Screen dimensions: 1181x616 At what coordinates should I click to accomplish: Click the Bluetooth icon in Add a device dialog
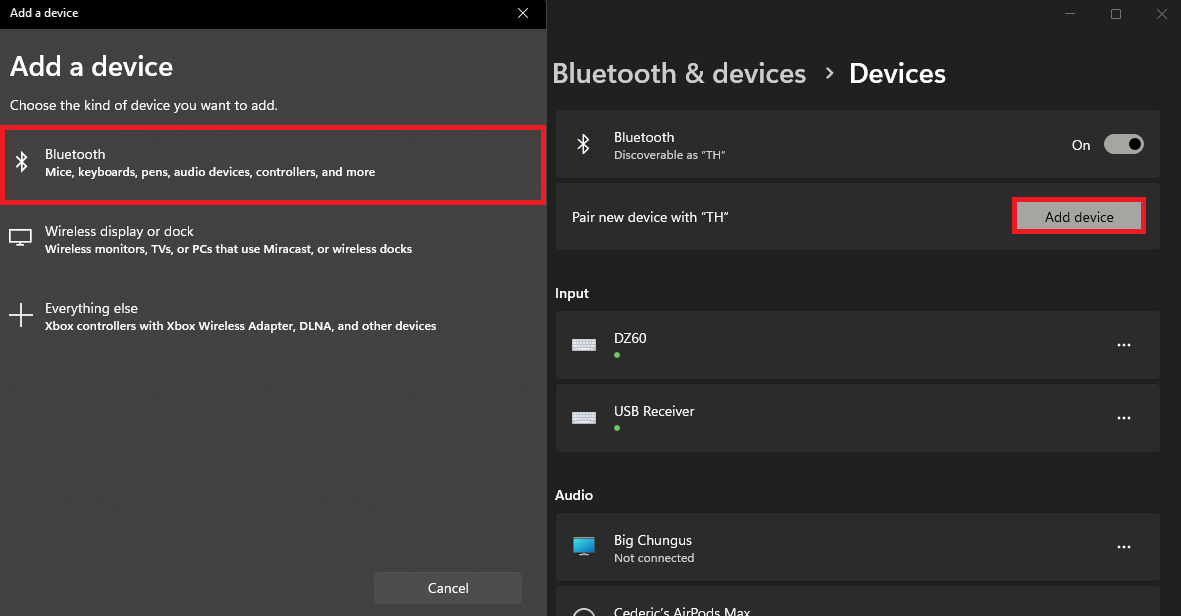pyautogui.click(x=21, y=163)
